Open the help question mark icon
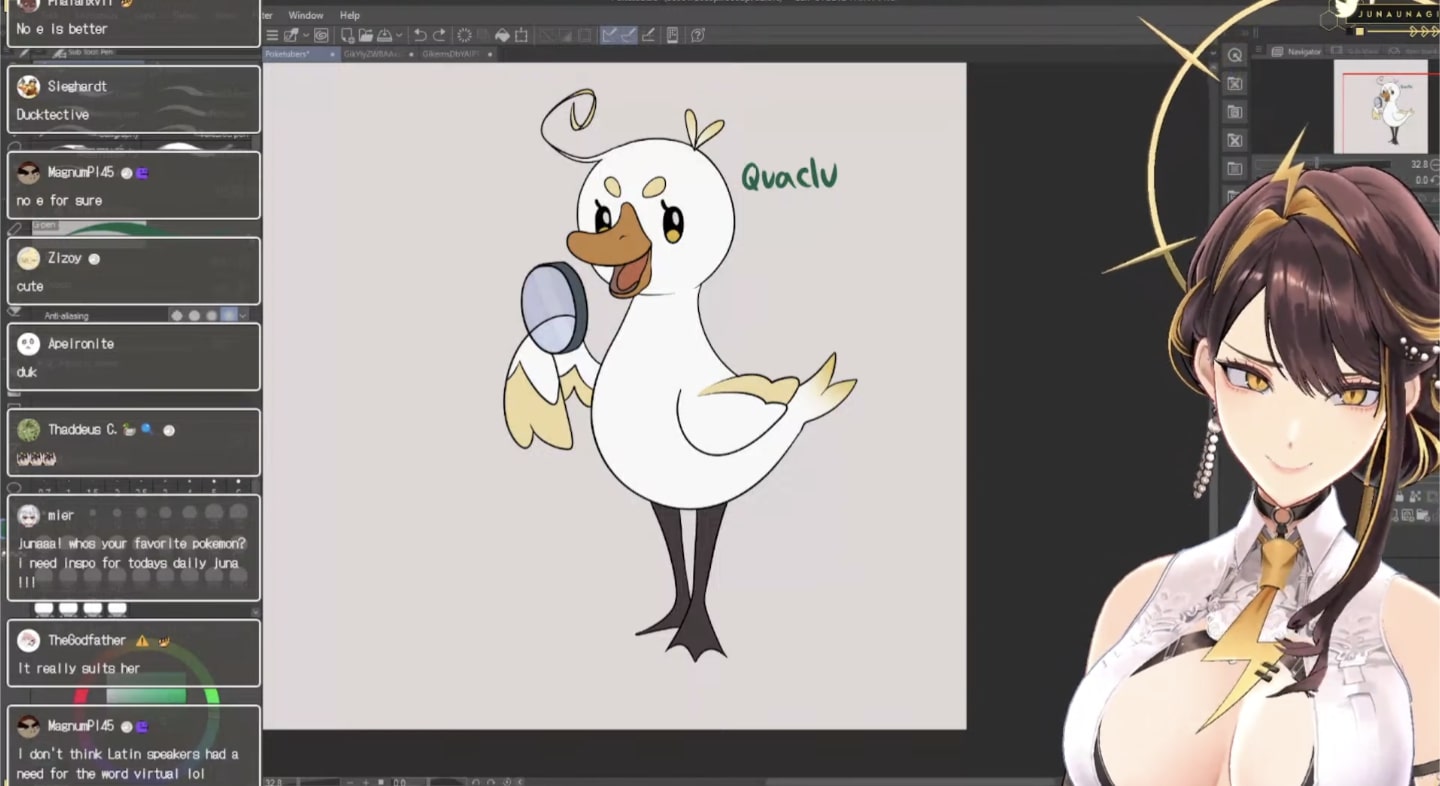The image size is (1440, 786). pos(698,35)
